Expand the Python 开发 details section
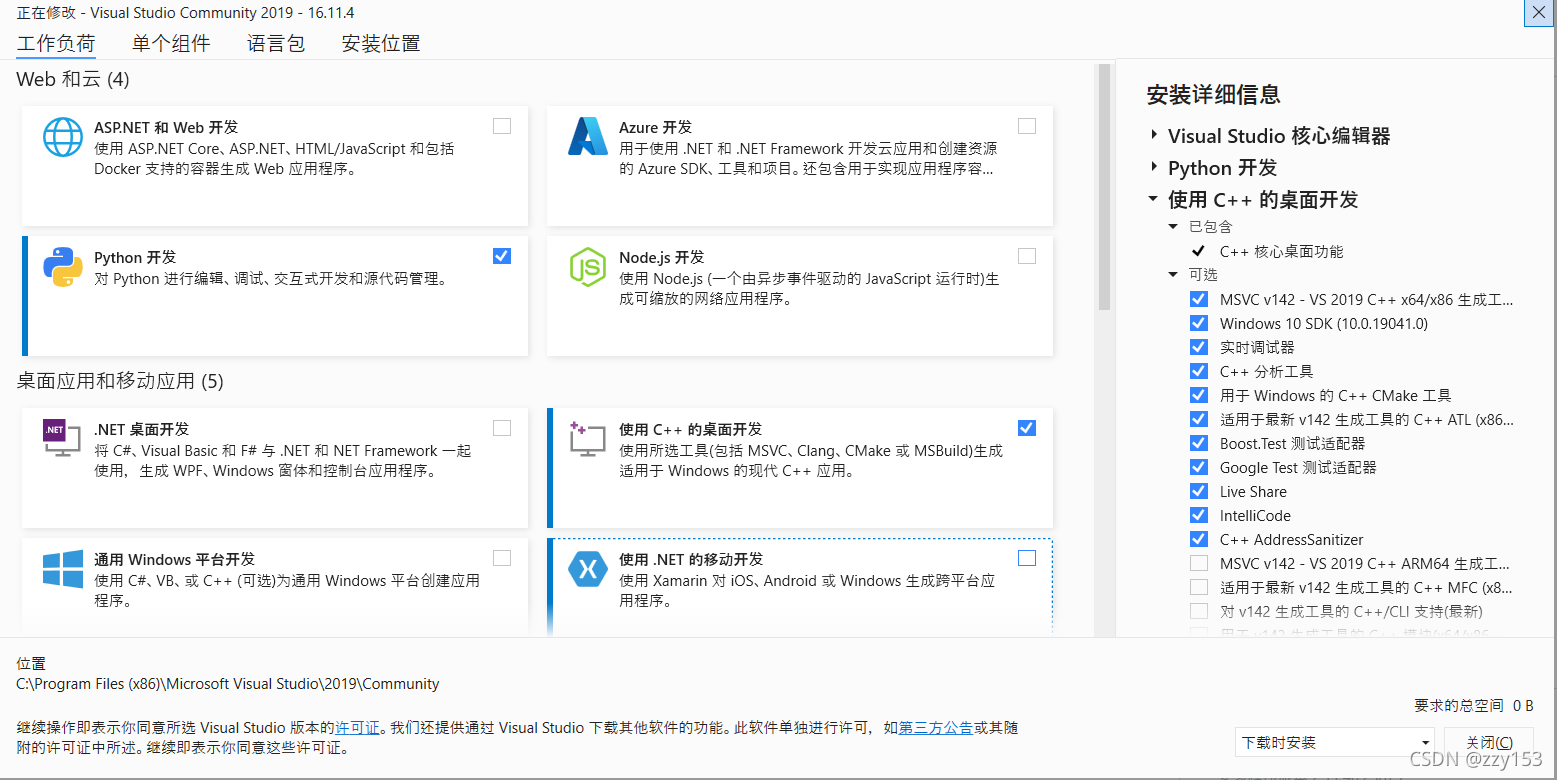The image size is (1557, 780). 1154,167
